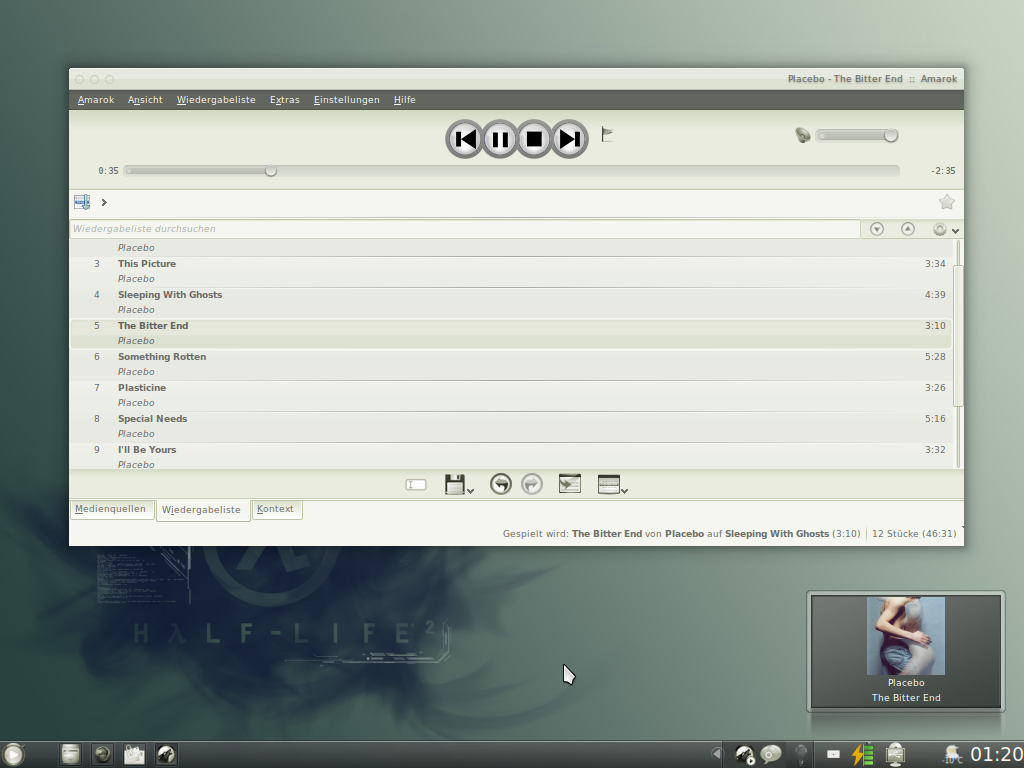This screenshot has width=1024, height=768.
Task: Click the playlist layout icon left of breadcrumb
Action: 82,202
